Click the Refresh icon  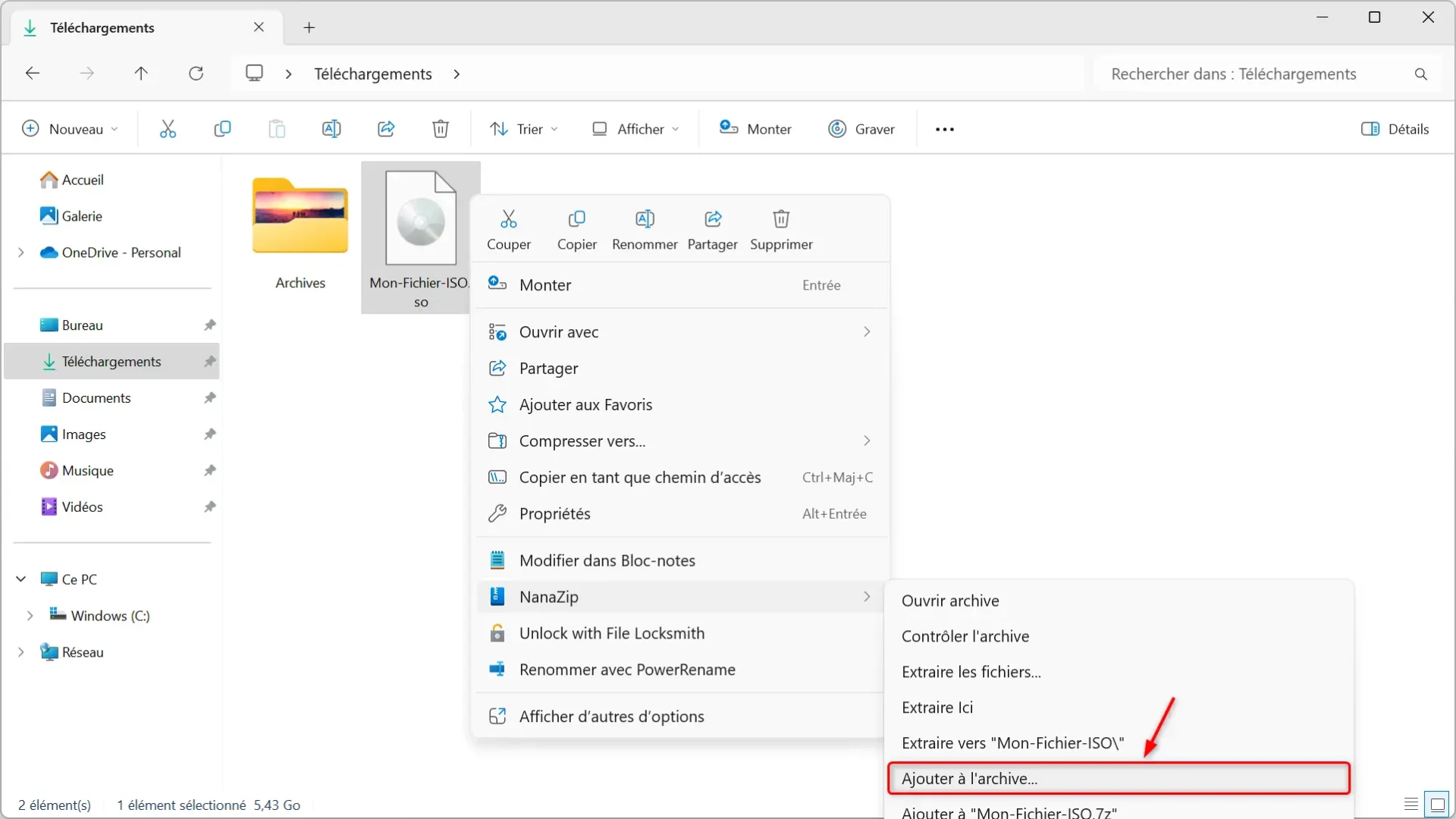click(196, 74)
